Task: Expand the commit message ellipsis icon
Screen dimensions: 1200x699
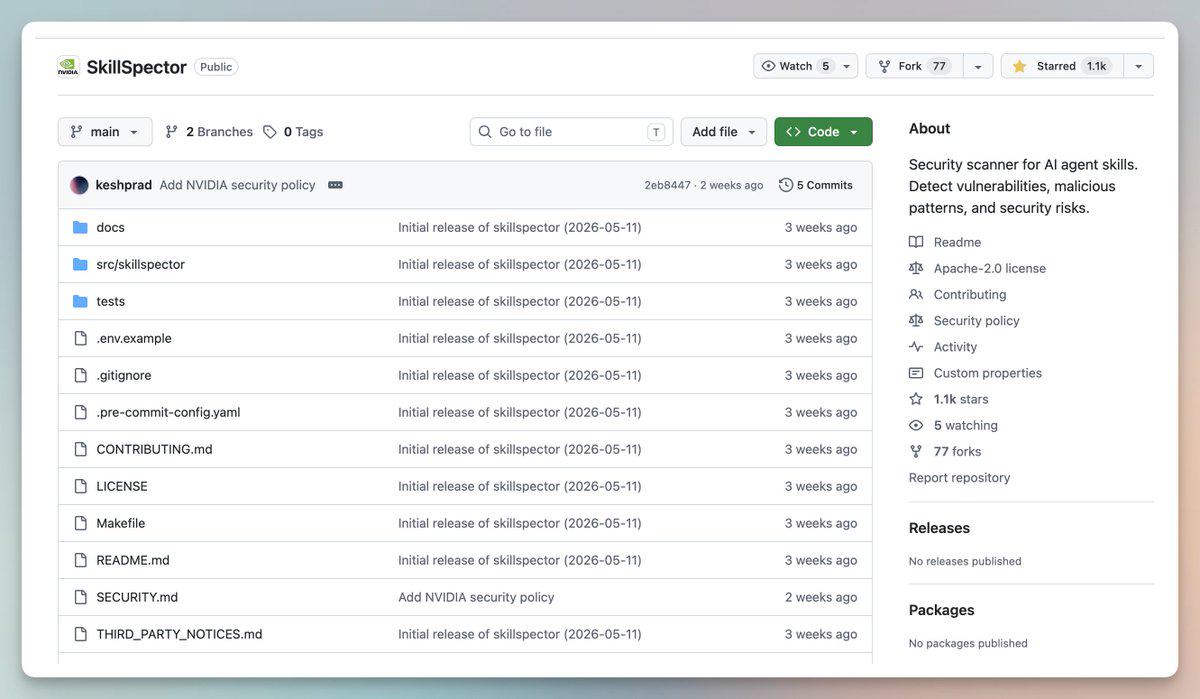Action: click(x=335, y=185)
